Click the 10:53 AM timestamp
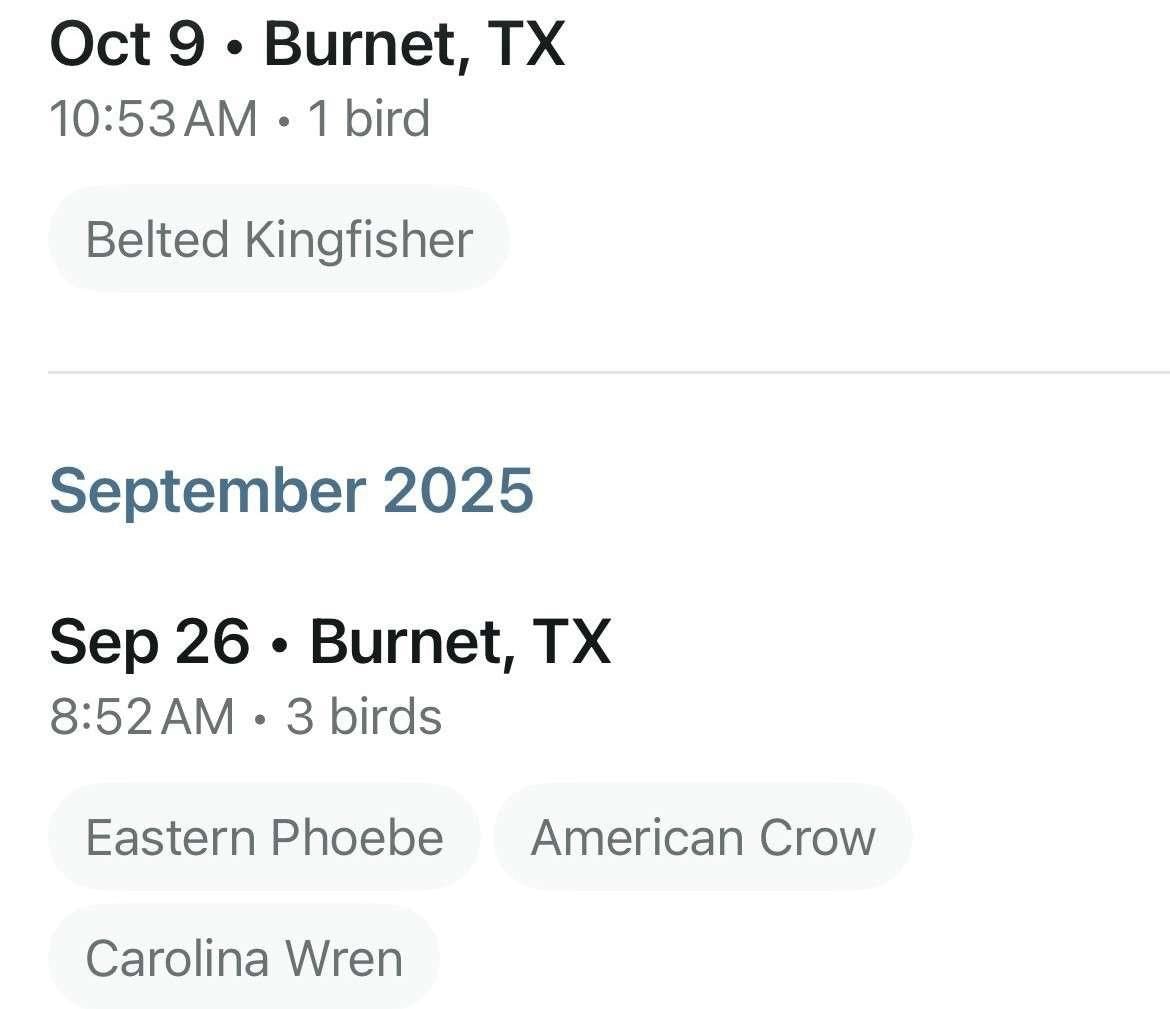This screenshot has width=1170, height=1009. point(154,119)
